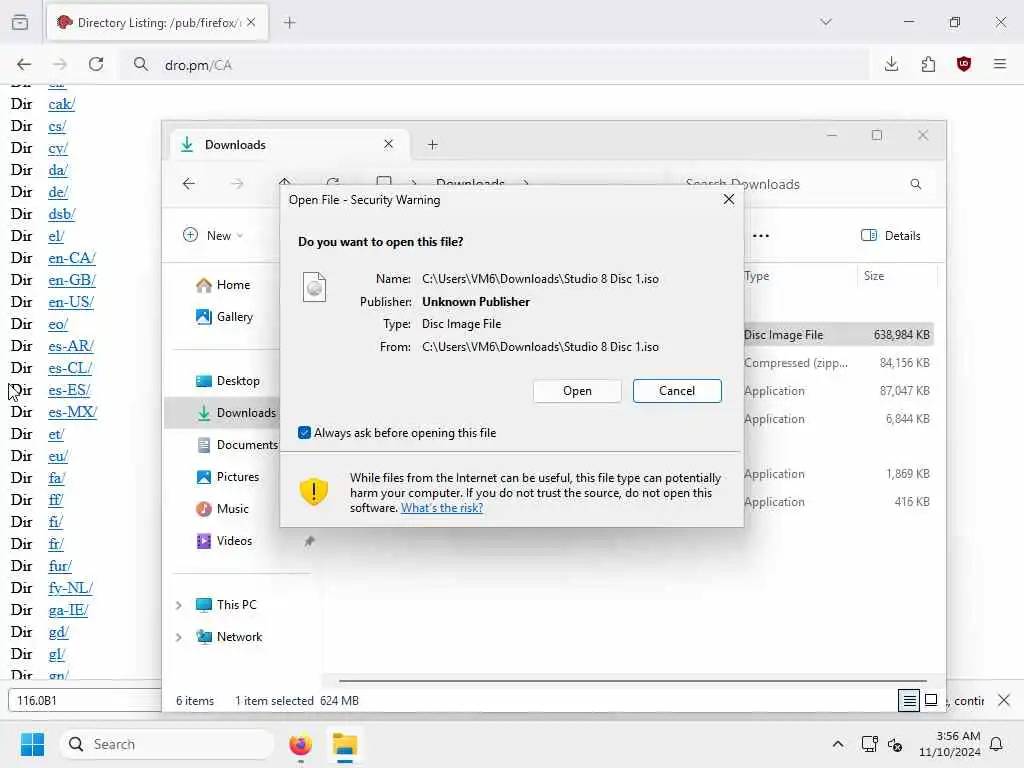The width and height of the screenshot is (1024, 768).
Task: Select the Disc Image File row
Action: tap(838, 334)
